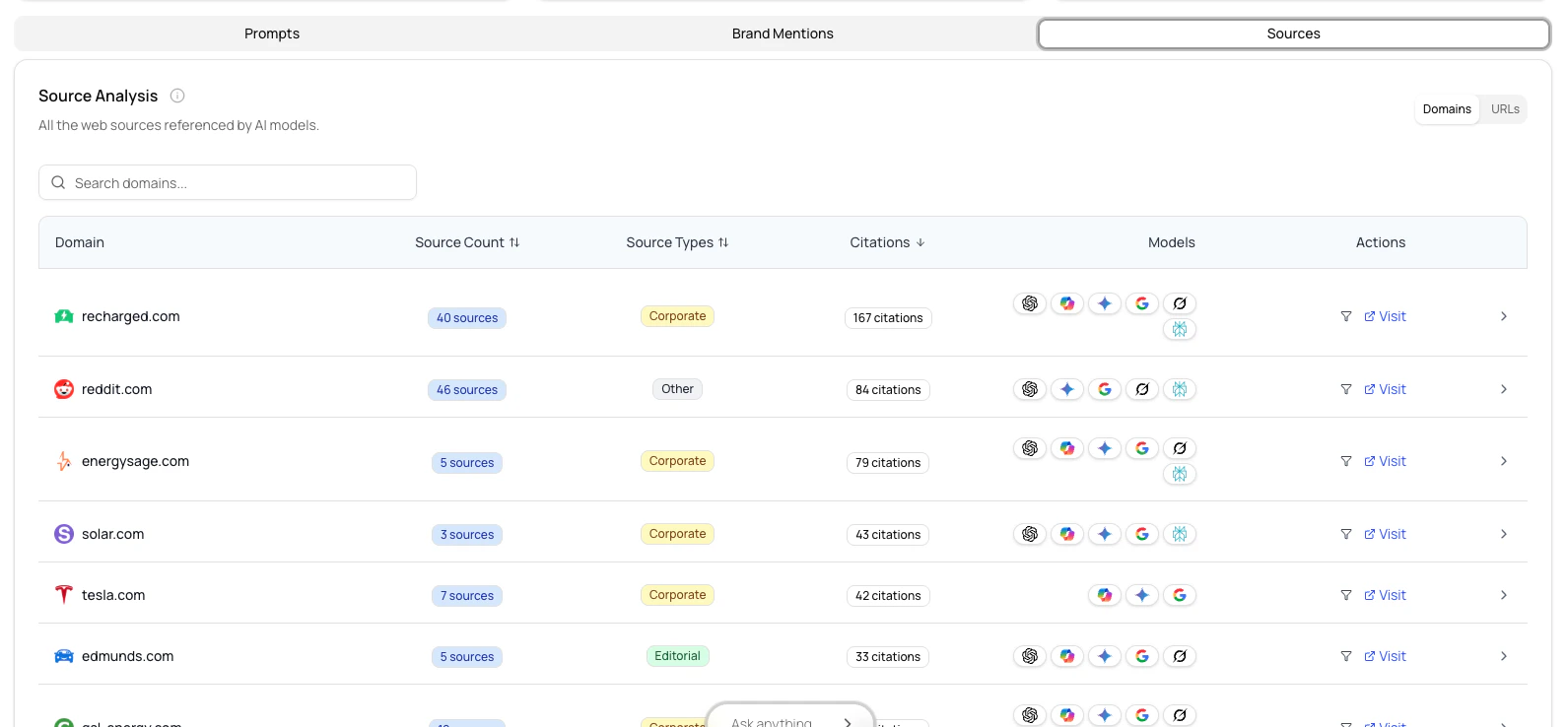
Task: Expand the energysage.com row chevron
Action: pyautogui.click(x=1504, y=461)
